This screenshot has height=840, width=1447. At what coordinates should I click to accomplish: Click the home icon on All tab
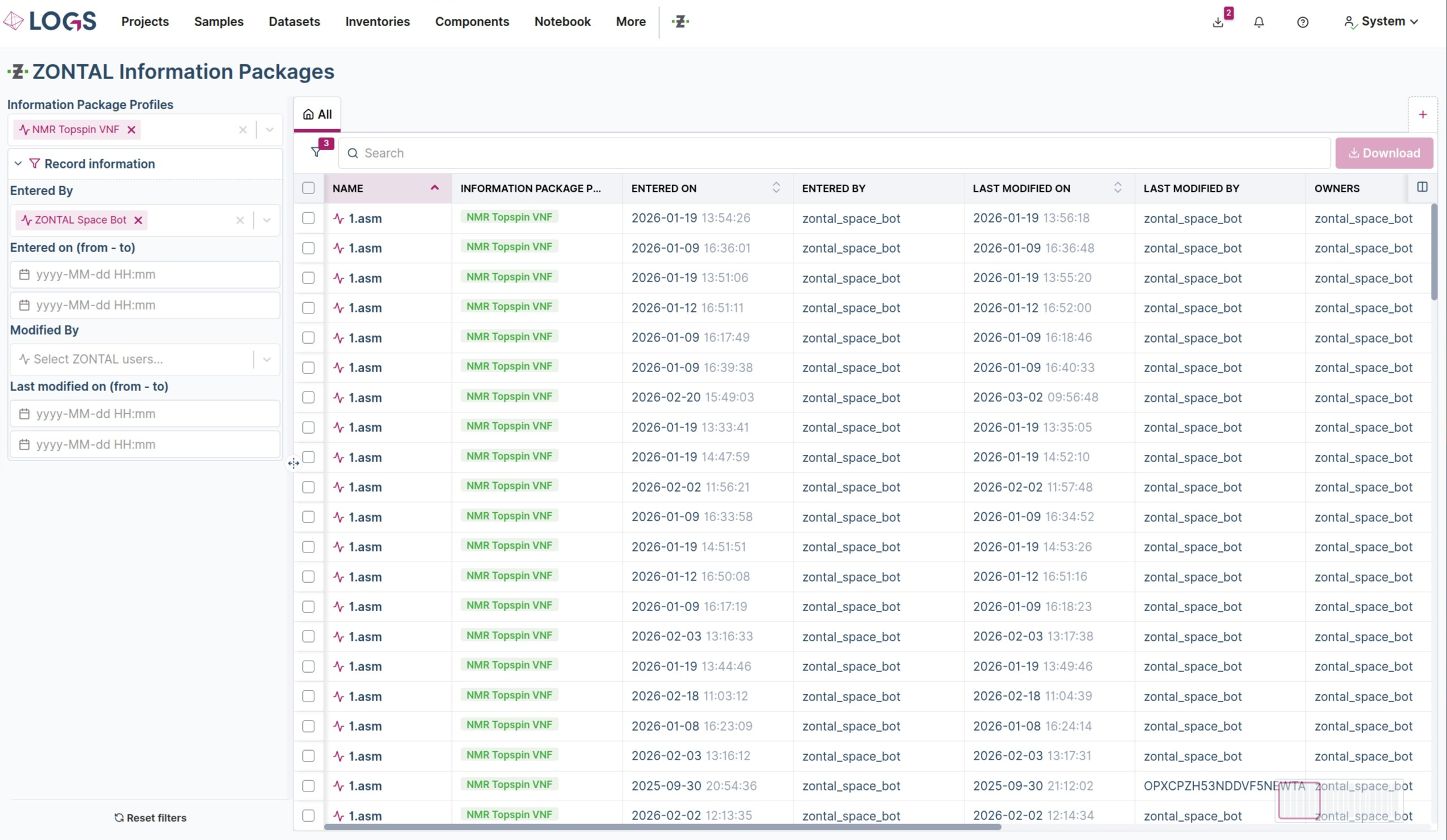click(x=309, y=115)
